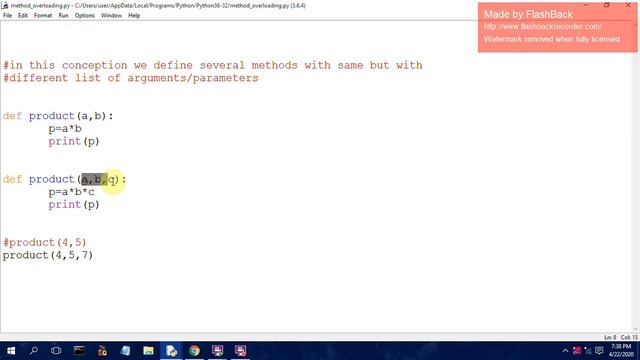Click the IDLE window title bar icon
Viewport: 640px width, 360px height.
tap(5, 5)
